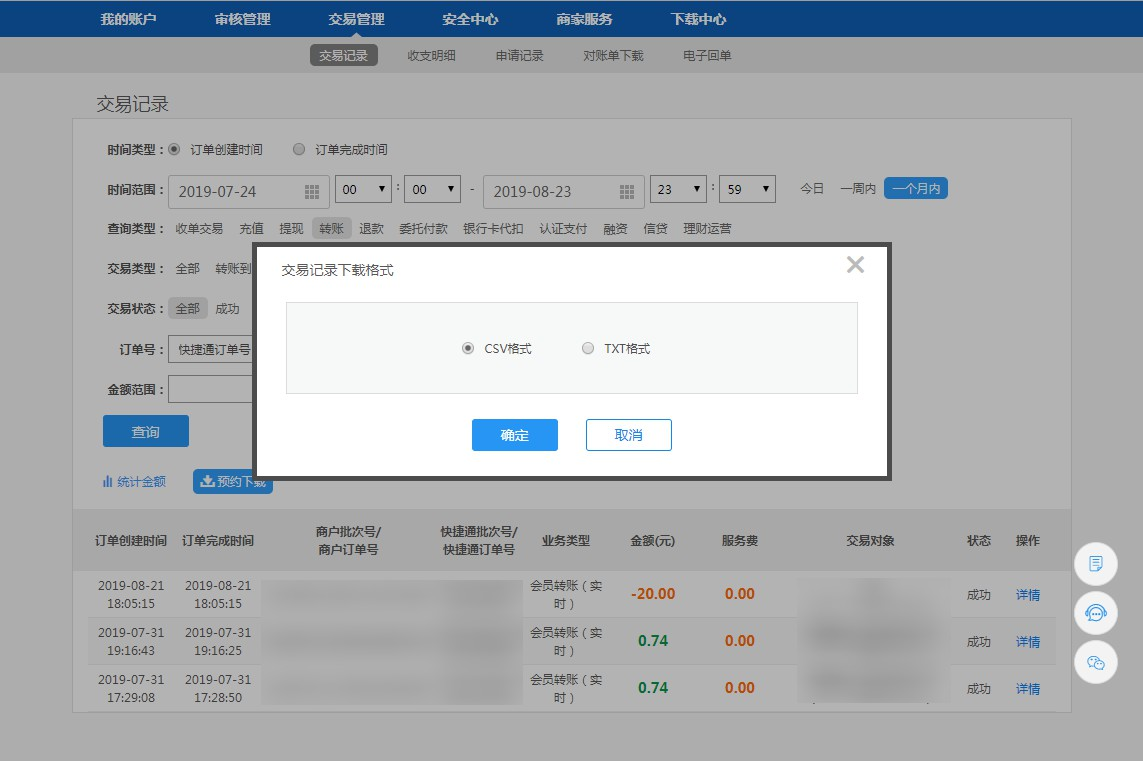The image size is (1143, 761).
Task: Select 一周内 quick time range
Action: (x=857, y=188)
